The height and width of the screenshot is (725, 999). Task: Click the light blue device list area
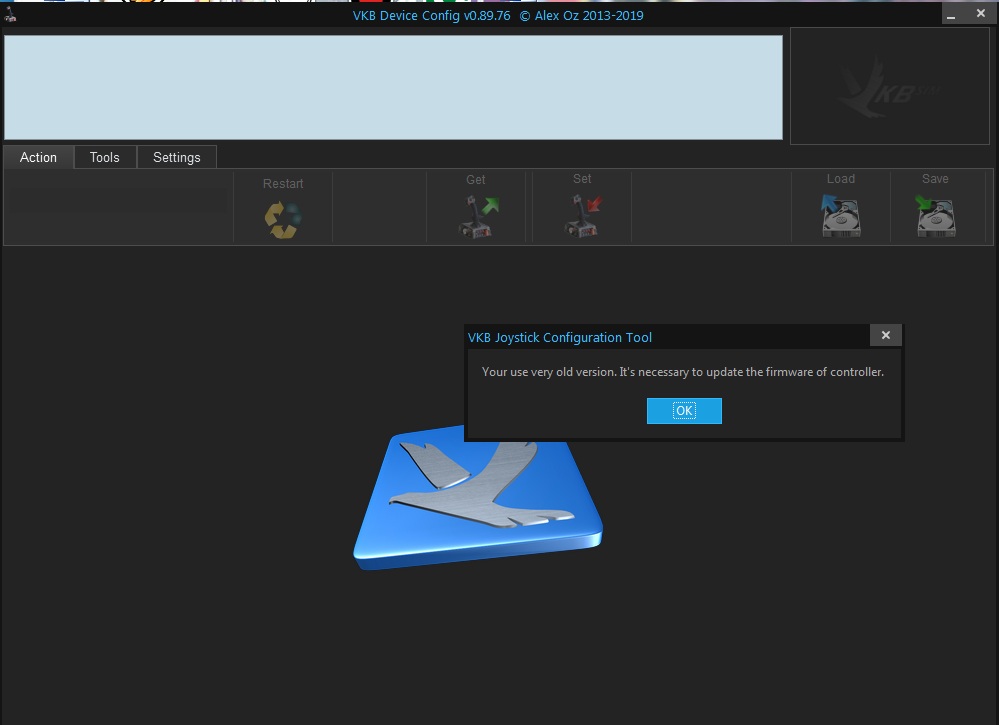coord(393,87)
